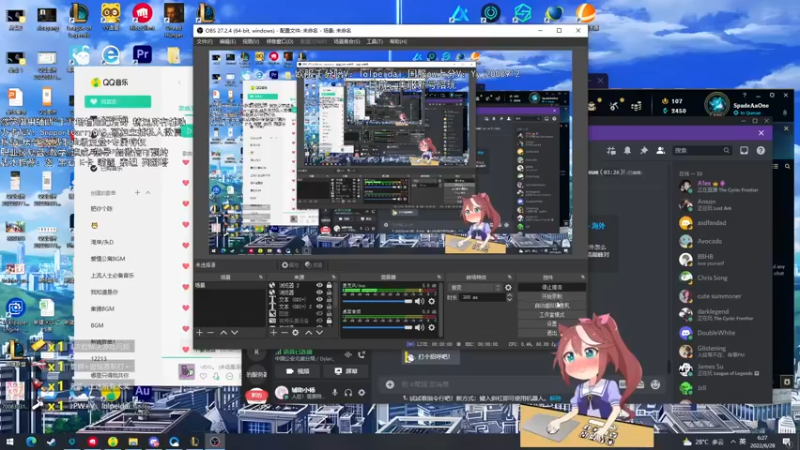This screenshot has width=800, height=450.
Task: Click Discord 视频 video button
Action: tap(298, 371)
